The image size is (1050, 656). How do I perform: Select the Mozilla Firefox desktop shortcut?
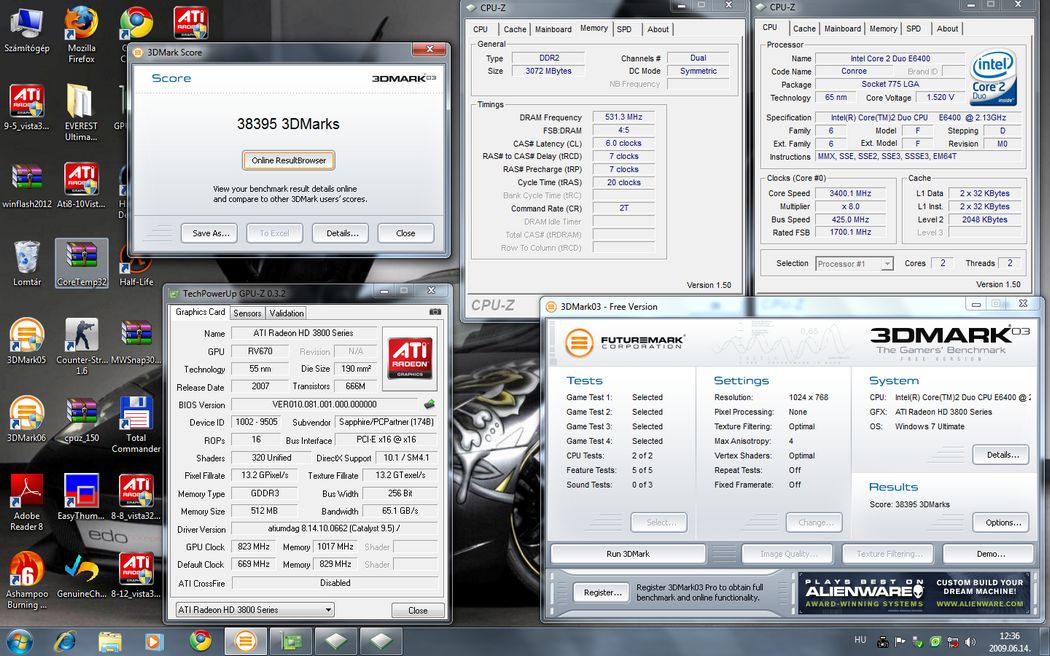coord(81,35)
